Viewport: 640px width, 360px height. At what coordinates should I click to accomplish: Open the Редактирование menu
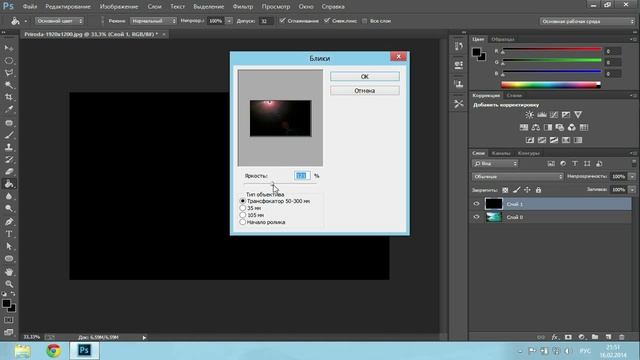pyautogui.click(x=68, y=7)
